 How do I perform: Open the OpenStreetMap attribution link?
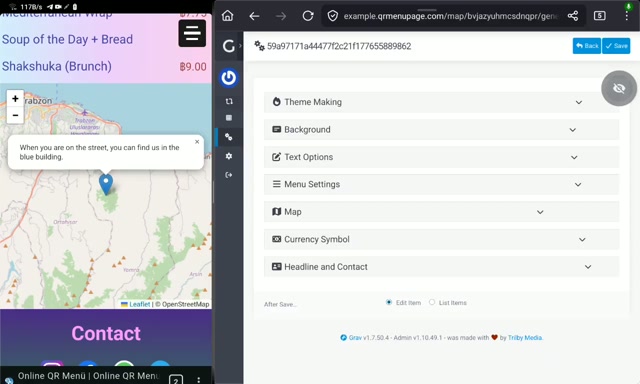click(x=185, y=304)
